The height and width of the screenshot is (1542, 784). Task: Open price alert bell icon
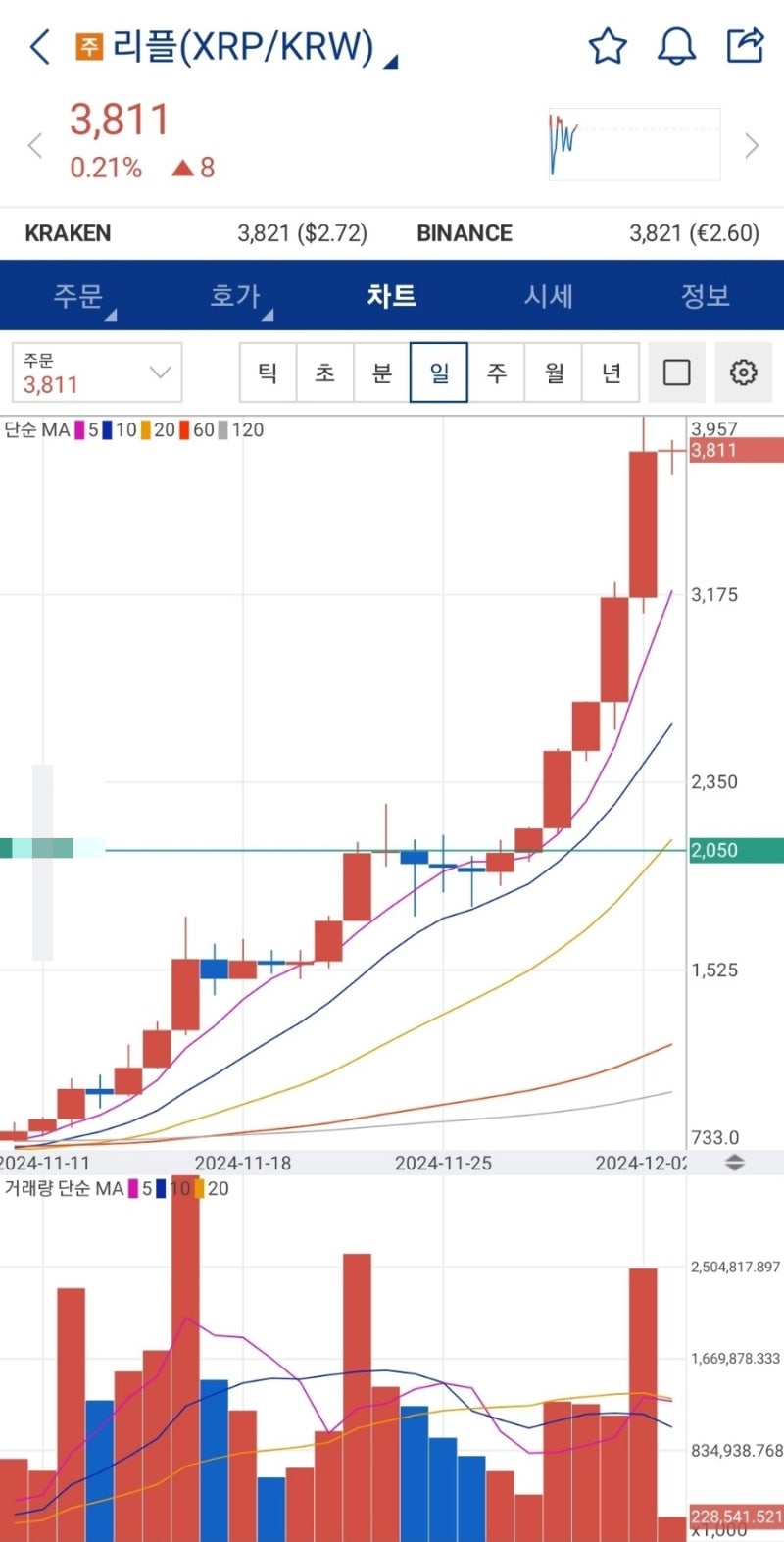pyautogui.click(x=676, y=46)
